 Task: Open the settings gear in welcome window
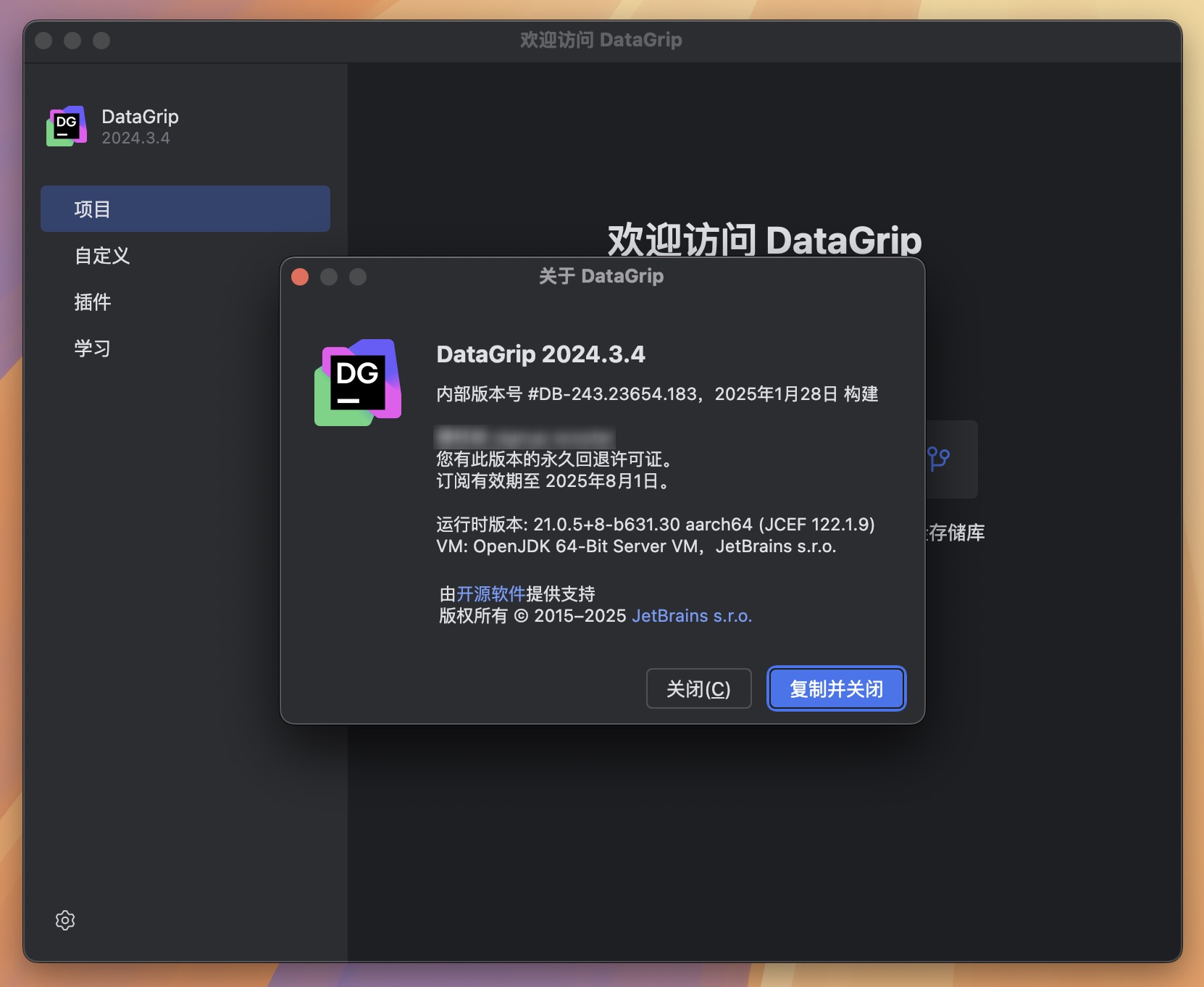(x=65, y=920)
